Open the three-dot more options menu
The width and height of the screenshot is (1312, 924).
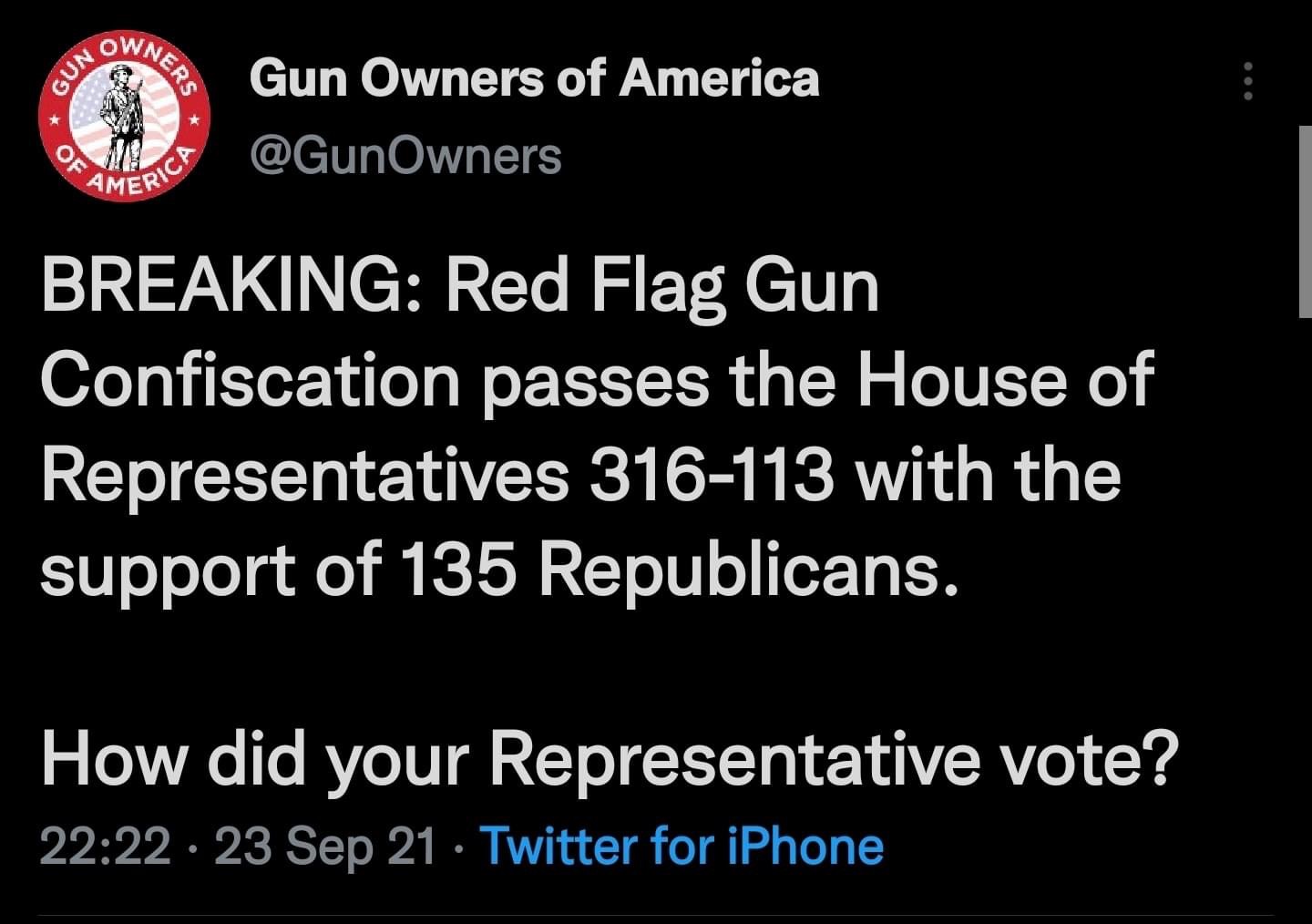coord(1248,82)
